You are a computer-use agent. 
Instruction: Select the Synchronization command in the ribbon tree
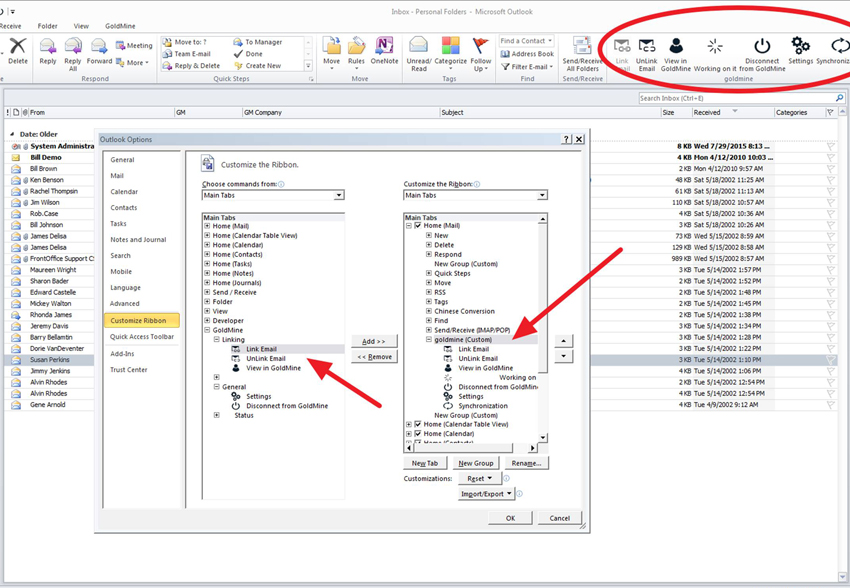point(482,406)
